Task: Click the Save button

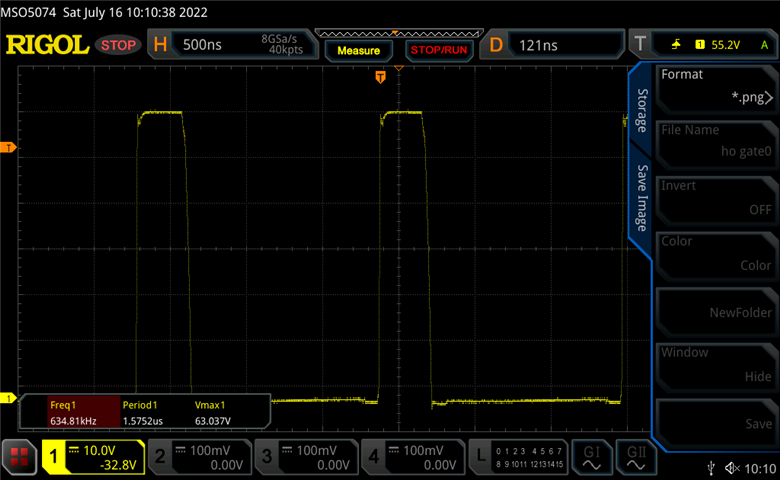Action: 716,424
